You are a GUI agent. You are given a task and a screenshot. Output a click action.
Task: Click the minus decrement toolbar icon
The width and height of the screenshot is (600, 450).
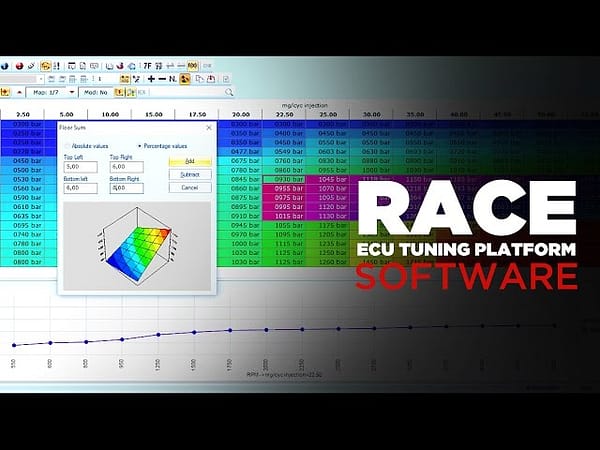click(162, 79)
